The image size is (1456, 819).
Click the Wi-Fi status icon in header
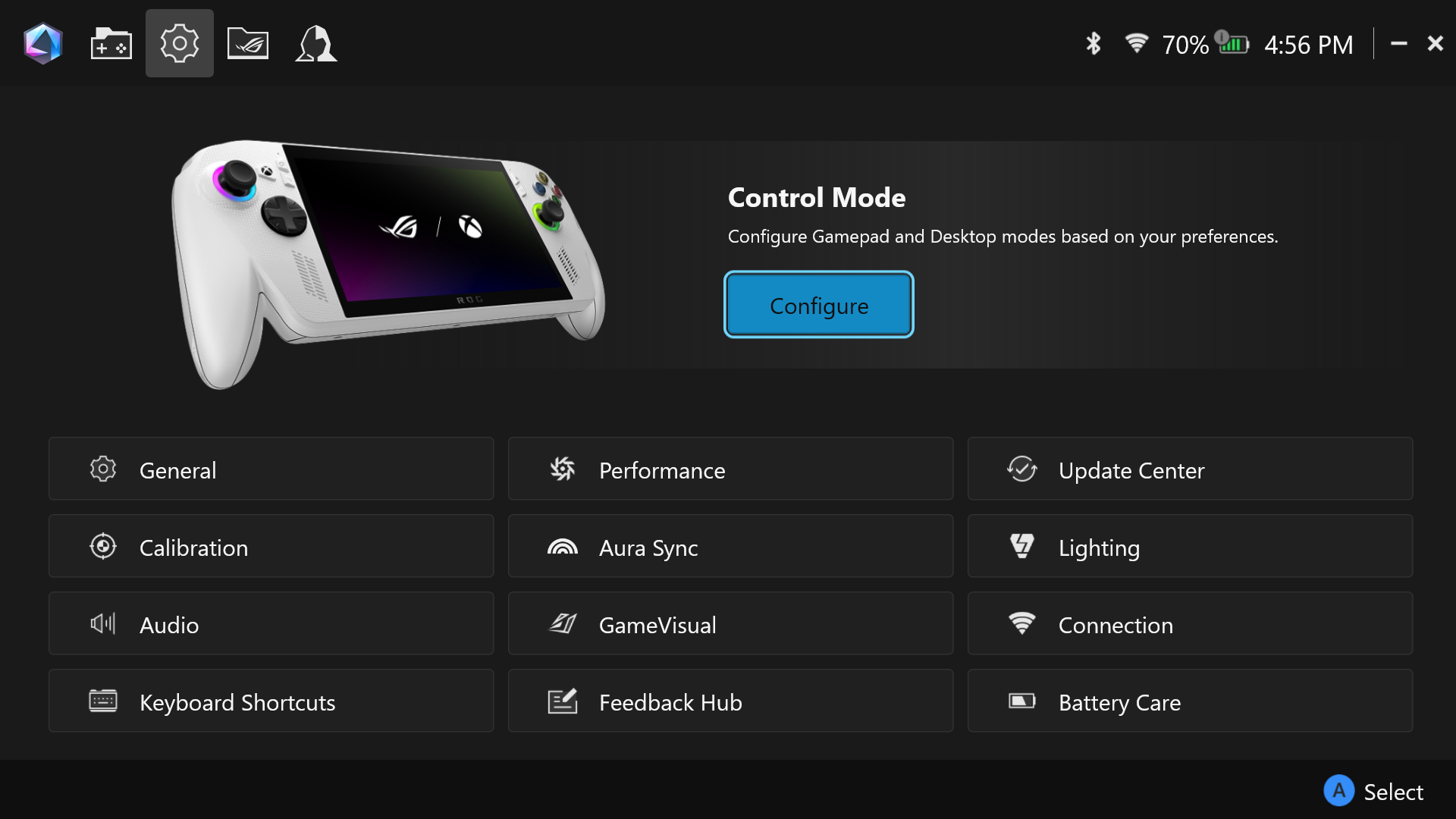pos(1136,44)
